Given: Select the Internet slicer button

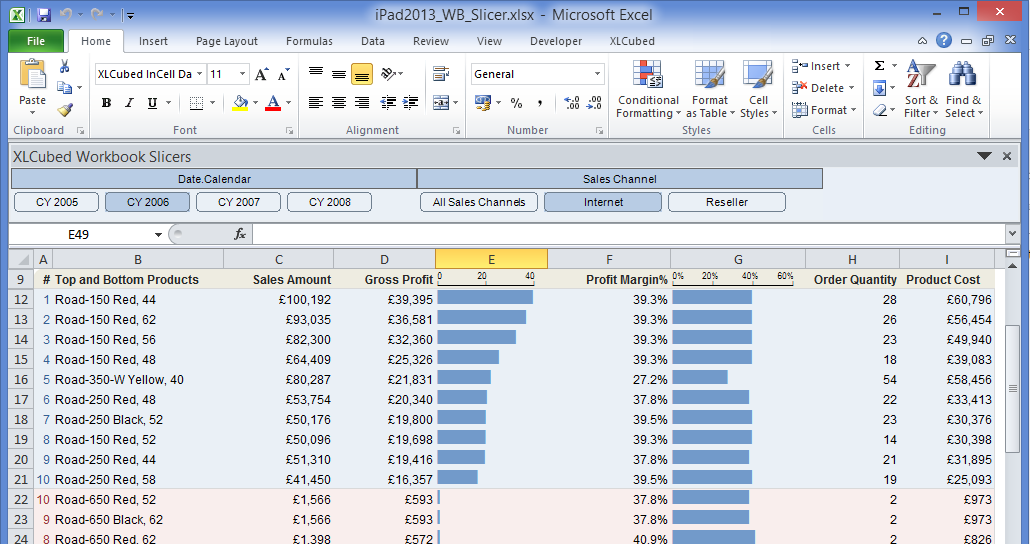Looking at the screenshot, I should [603, 202].
